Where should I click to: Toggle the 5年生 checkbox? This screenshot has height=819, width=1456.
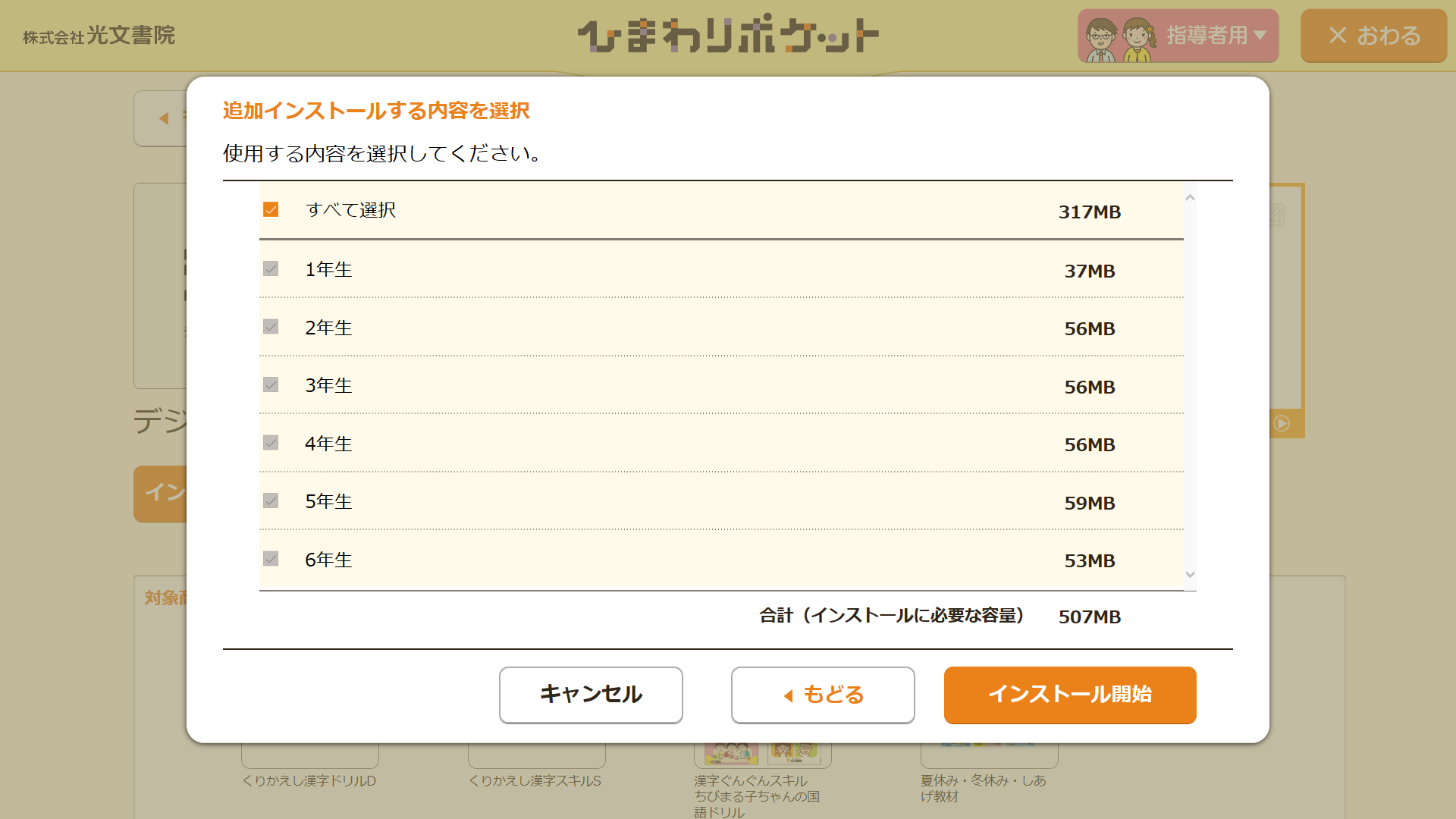coord(271,500)
